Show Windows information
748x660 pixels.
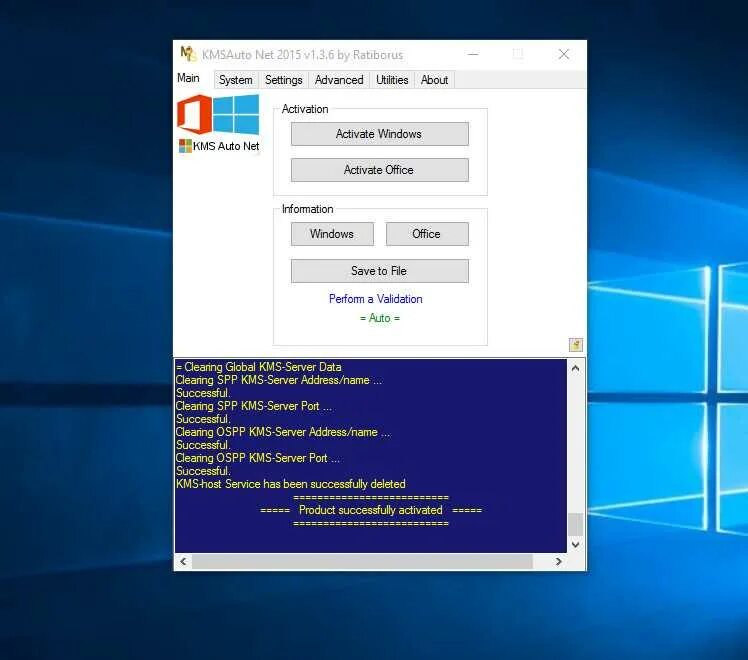332,234
